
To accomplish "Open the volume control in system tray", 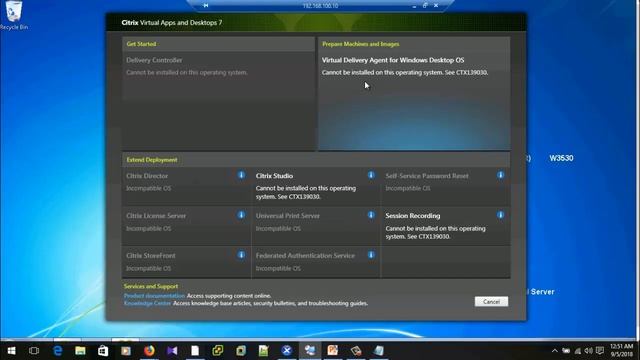I will [x=588, y=351].
